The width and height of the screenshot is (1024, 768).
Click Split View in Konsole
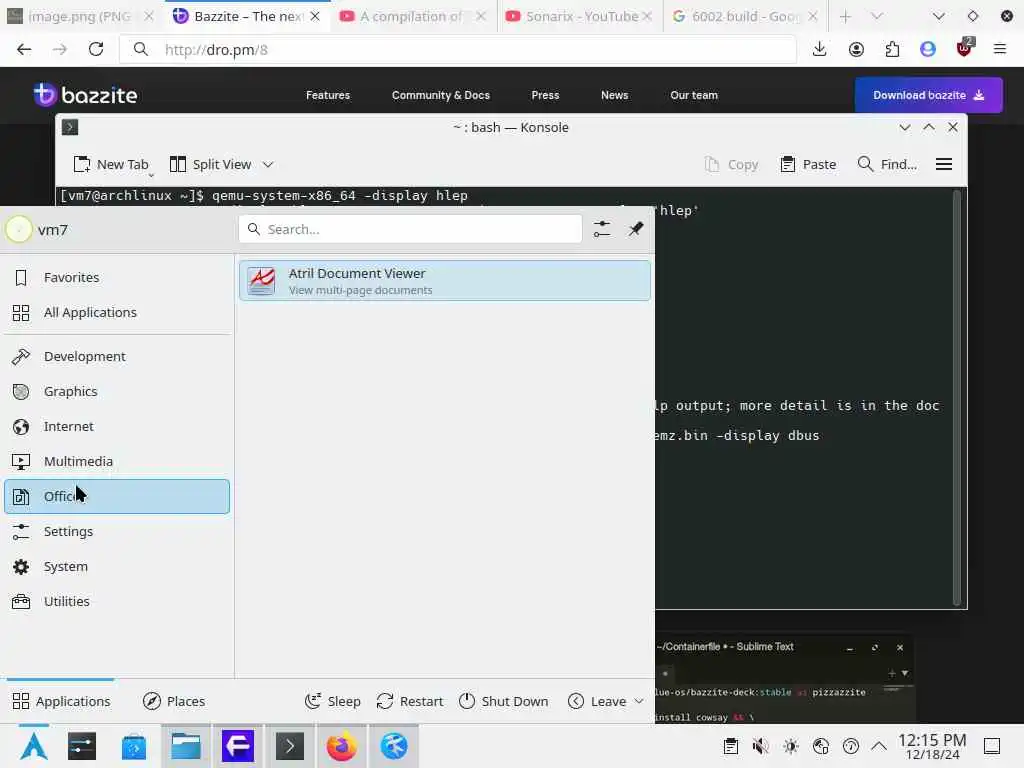[x=210, y=165]
